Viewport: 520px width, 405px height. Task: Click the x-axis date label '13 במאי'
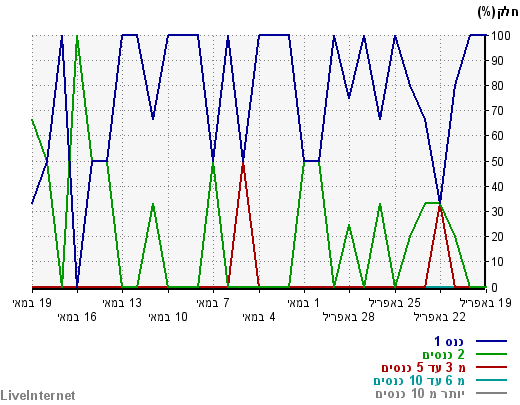click(122, 303)
